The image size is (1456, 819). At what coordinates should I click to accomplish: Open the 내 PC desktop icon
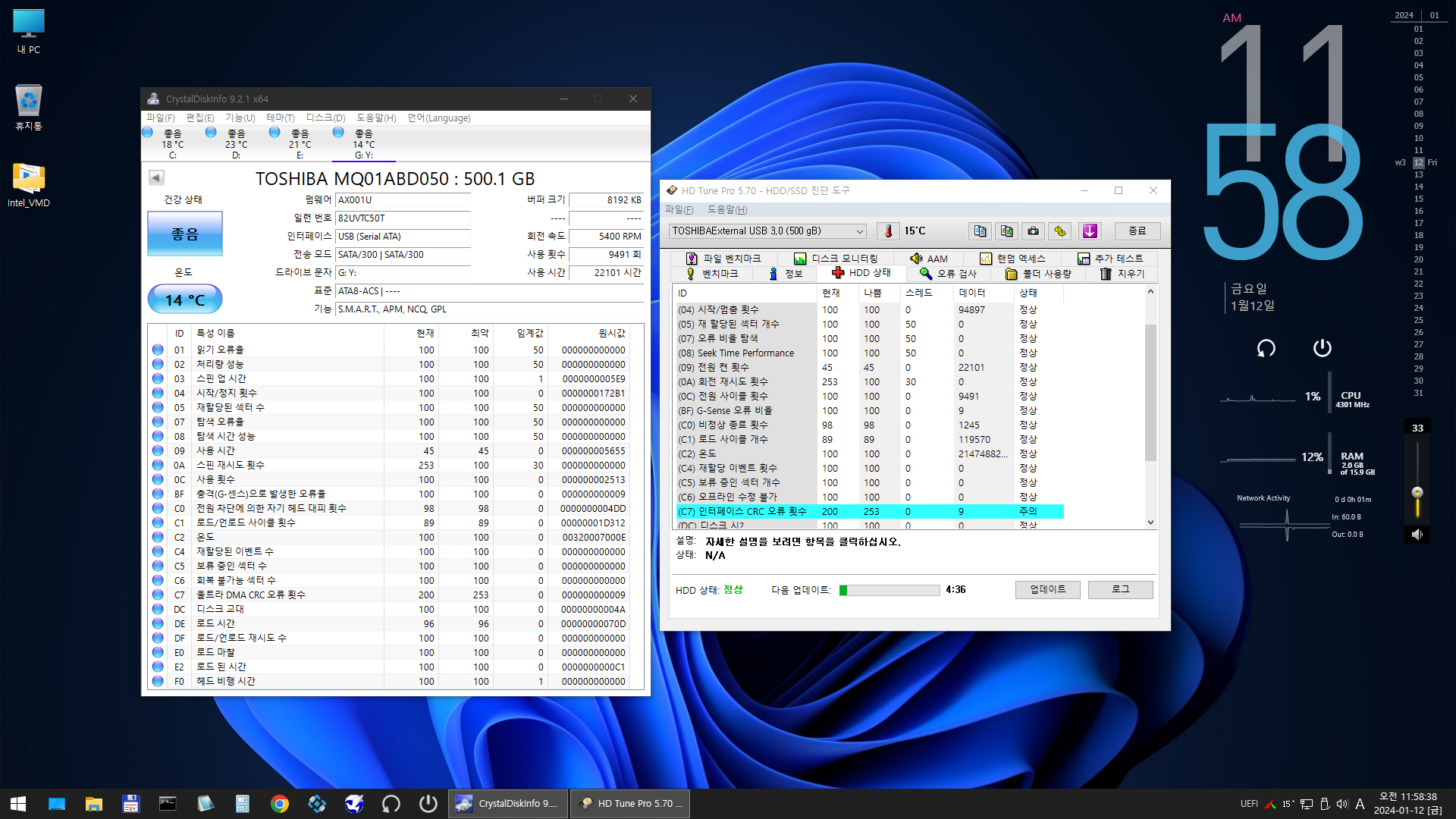click(x=29, y=32)
